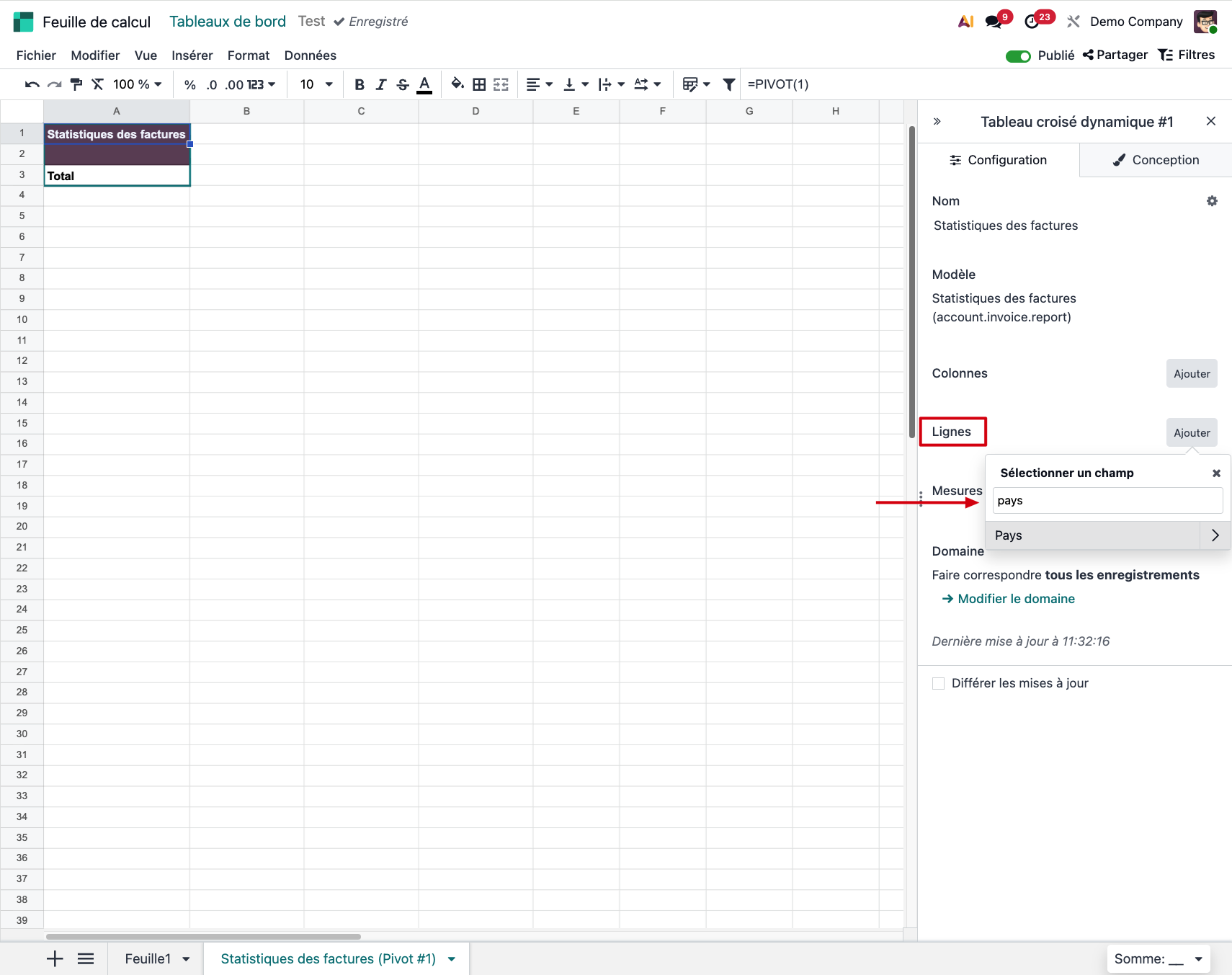Open the Somme statistics dropdown
The width and height of the screenshot is (1232, 975).
click(x=1158, y=959)
